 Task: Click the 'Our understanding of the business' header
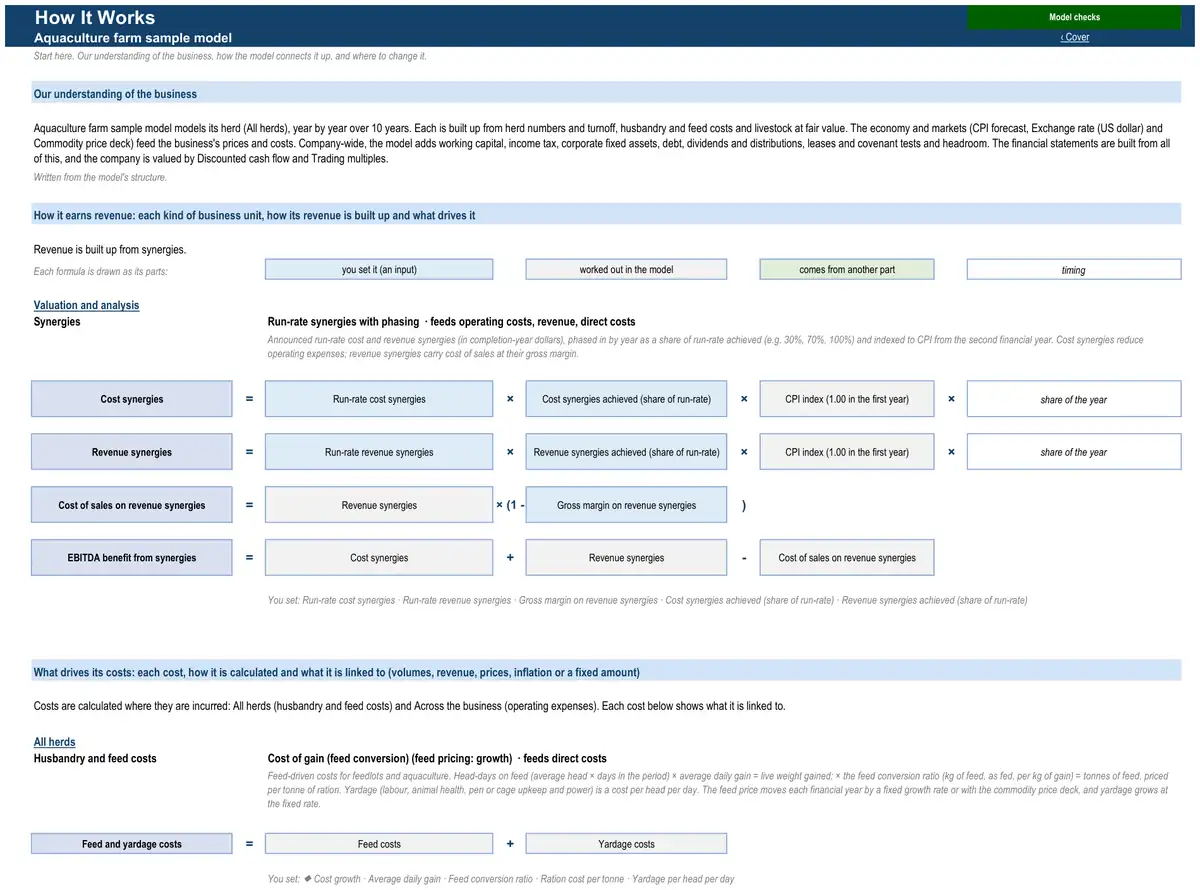tap(606, 94)
